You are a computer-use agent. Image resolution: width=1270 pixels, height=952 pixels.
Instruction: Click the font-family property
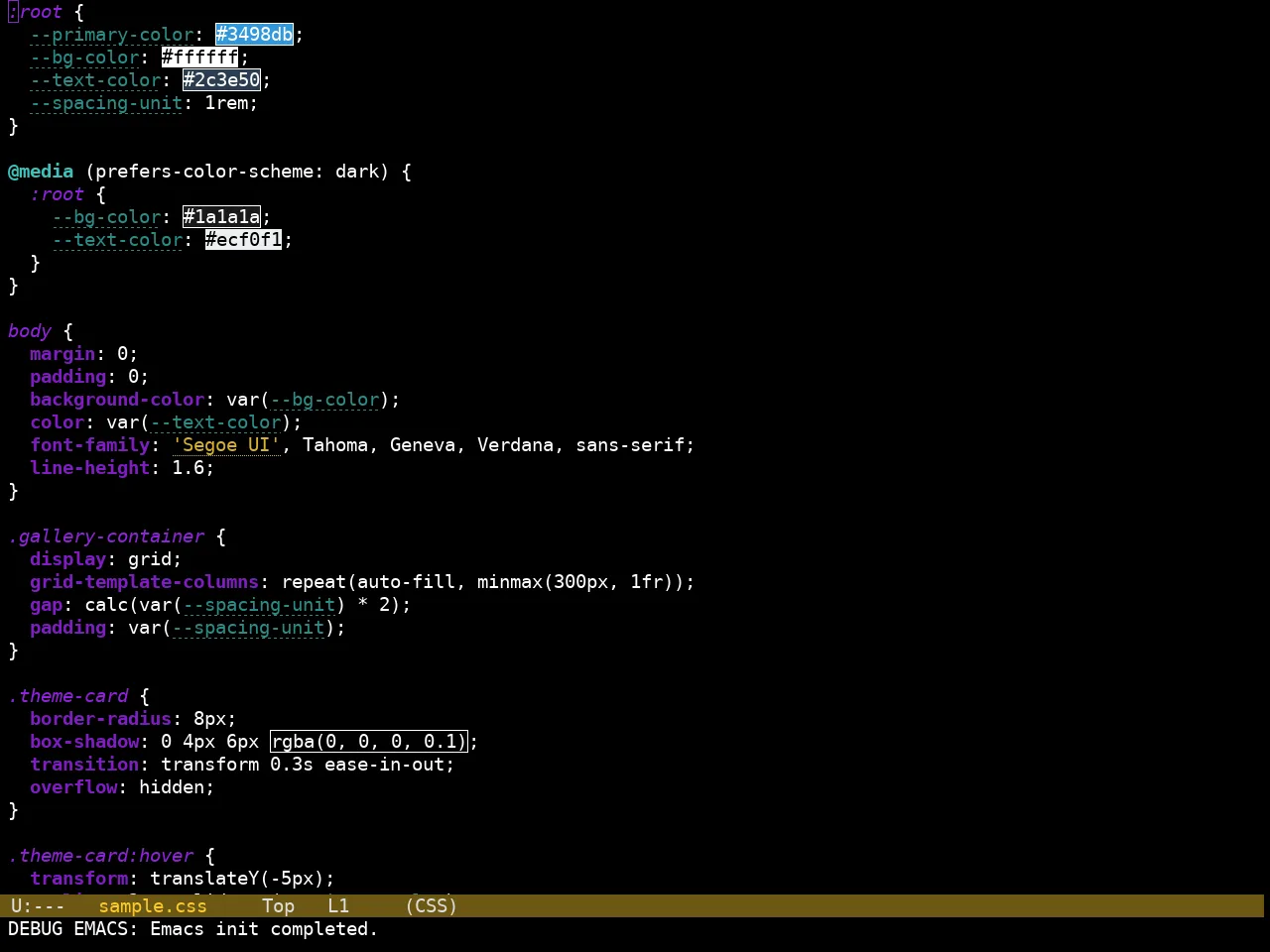click(89, 445)
